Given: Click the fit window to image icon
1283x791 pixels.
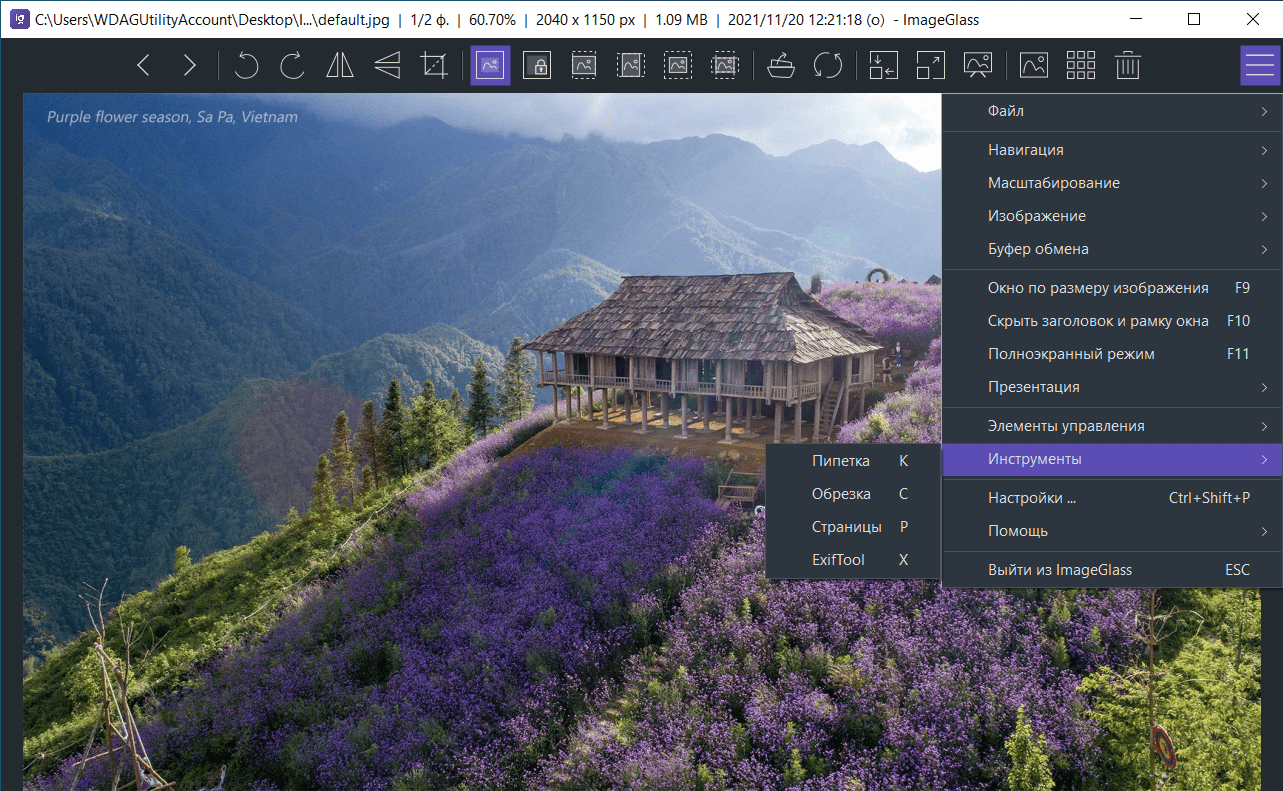Looking at the screenshot, I should click(x=884, y=66).
